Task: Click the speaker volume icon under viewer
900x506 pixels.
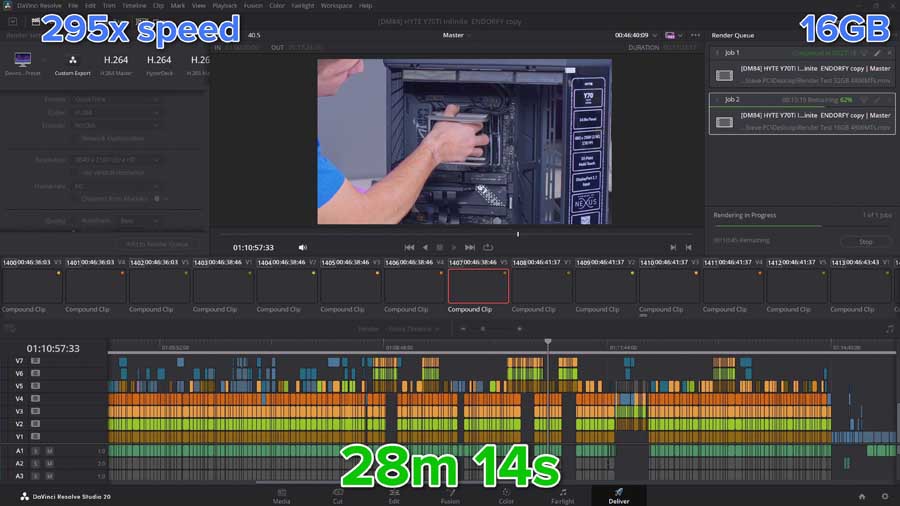Action: (303, 247)
